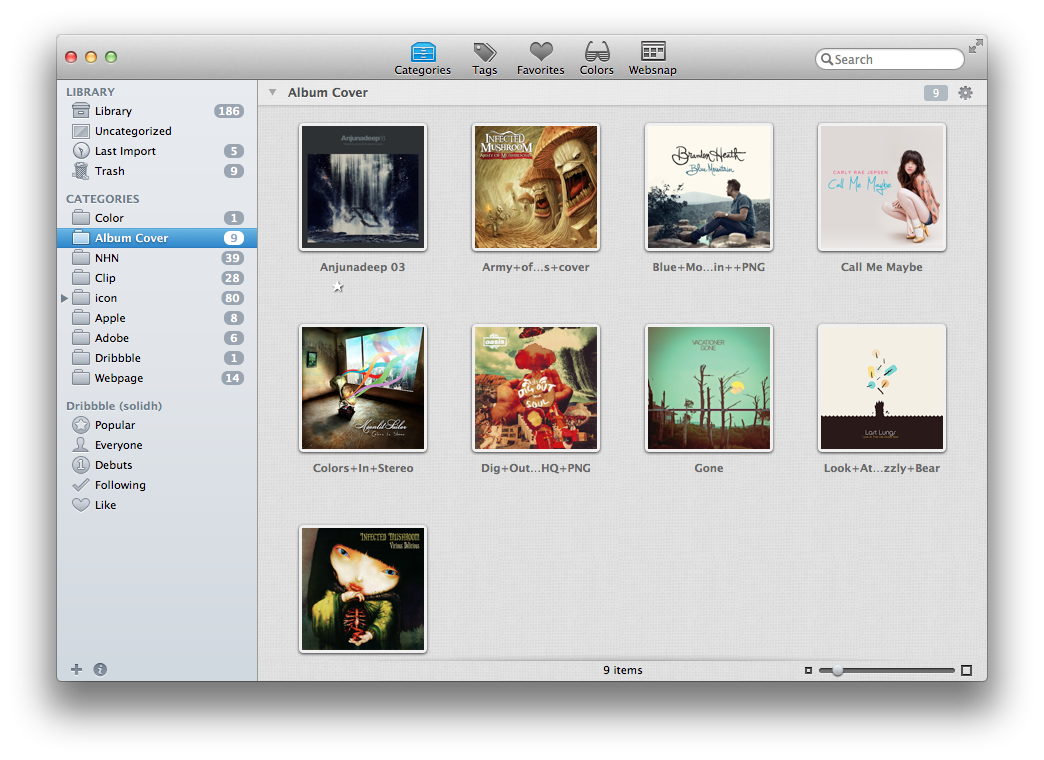Open Dribbble Debuts feed
Image resolution: width=1044 pixels, height=760 pixels.
[x=157, y=465]
